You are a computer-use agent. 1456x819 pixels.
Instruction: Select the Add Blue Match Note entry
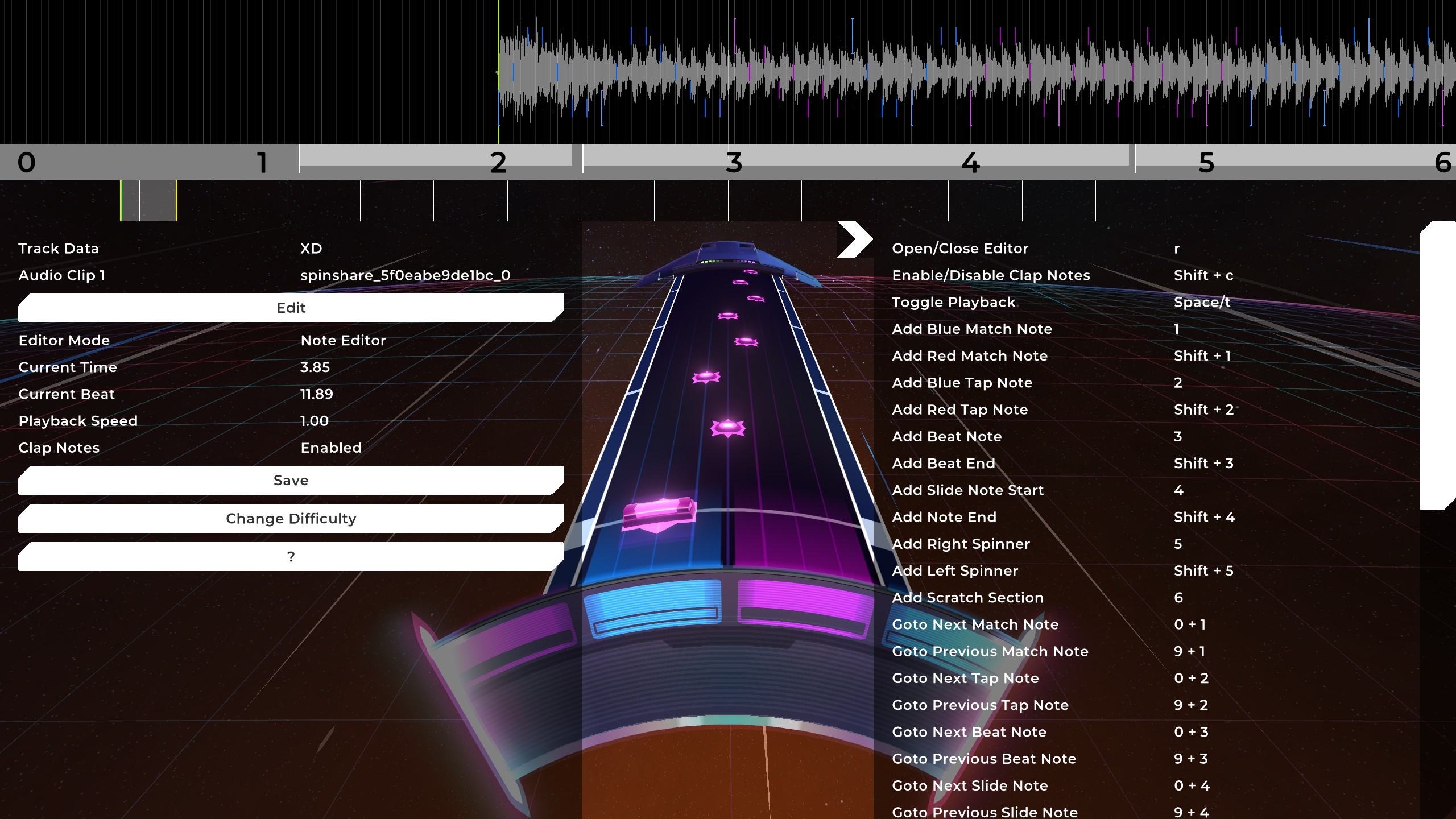point(971,329)
